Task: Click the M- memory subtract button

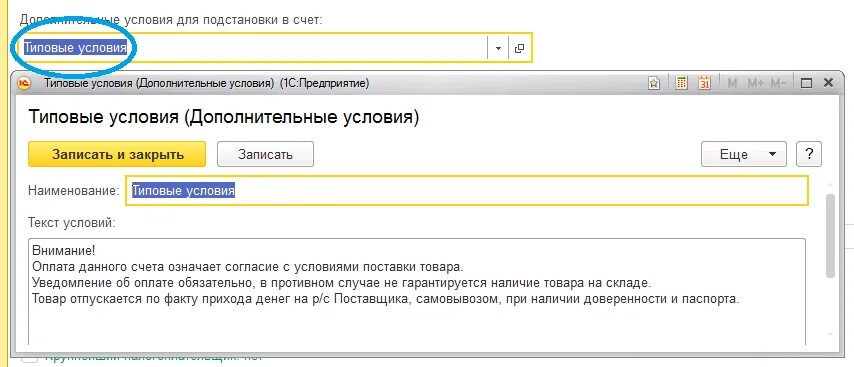Action: point(779,83)
